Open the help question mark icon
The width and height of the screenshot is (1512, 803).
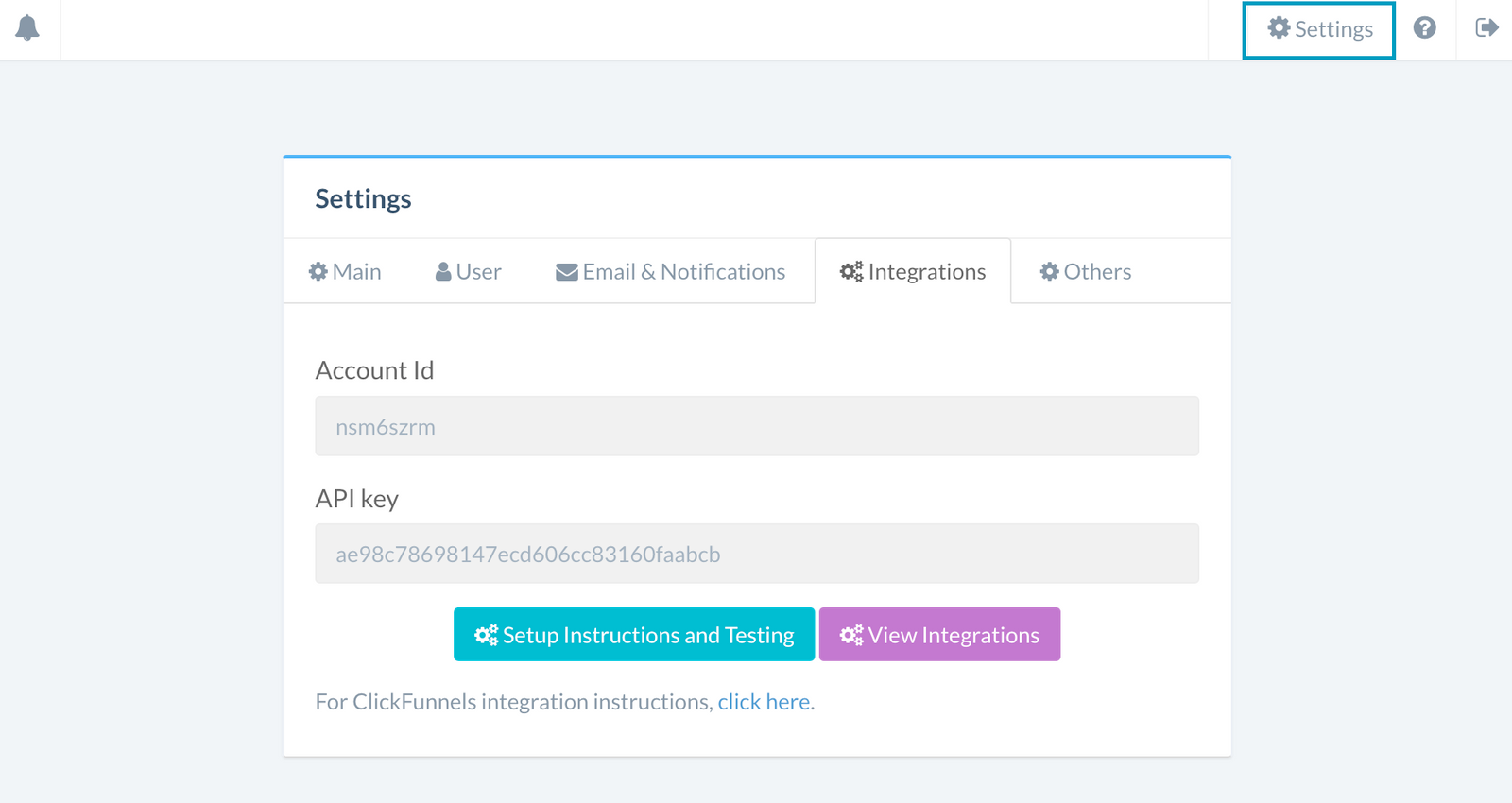pos(1424,28)
